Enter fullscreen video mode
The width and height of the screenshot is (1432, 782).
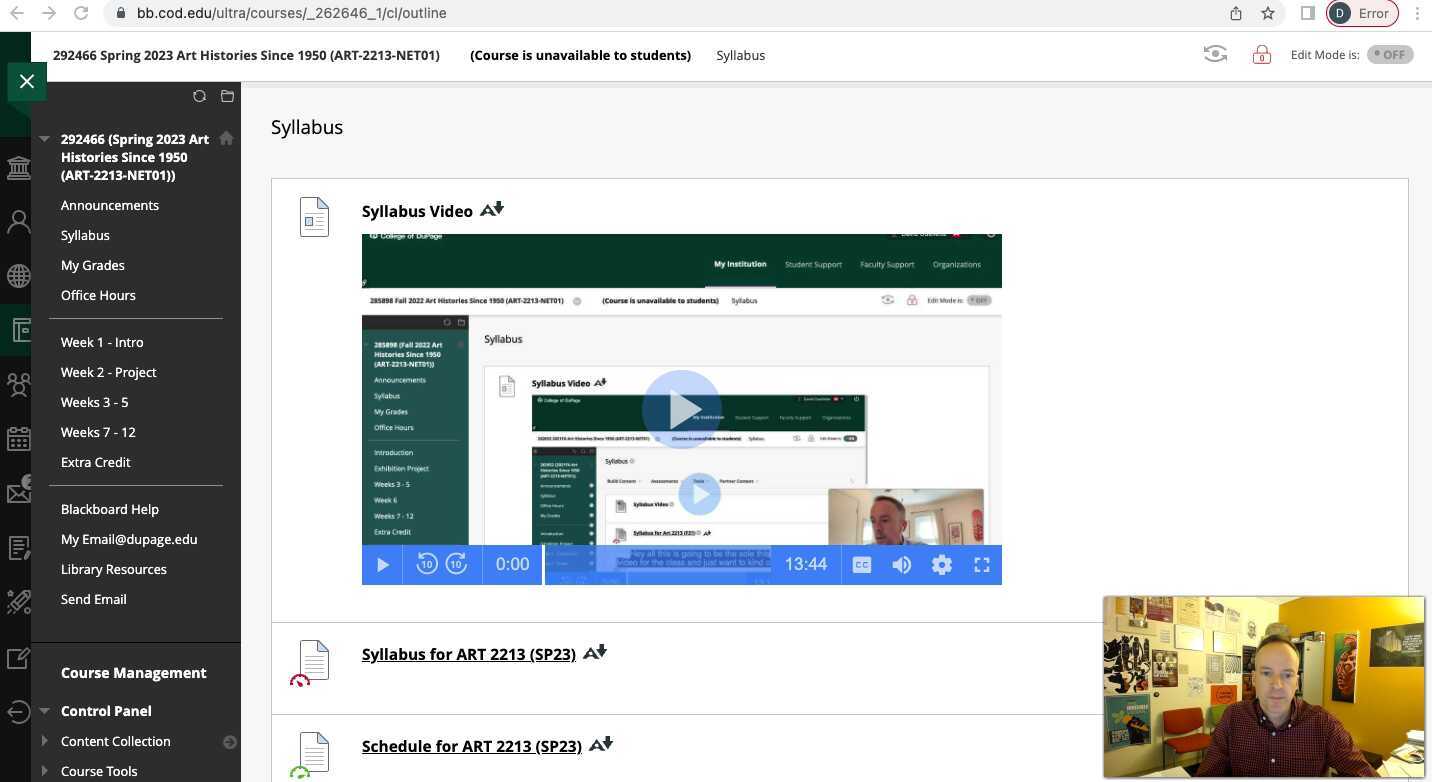click(x=981, y=565)
